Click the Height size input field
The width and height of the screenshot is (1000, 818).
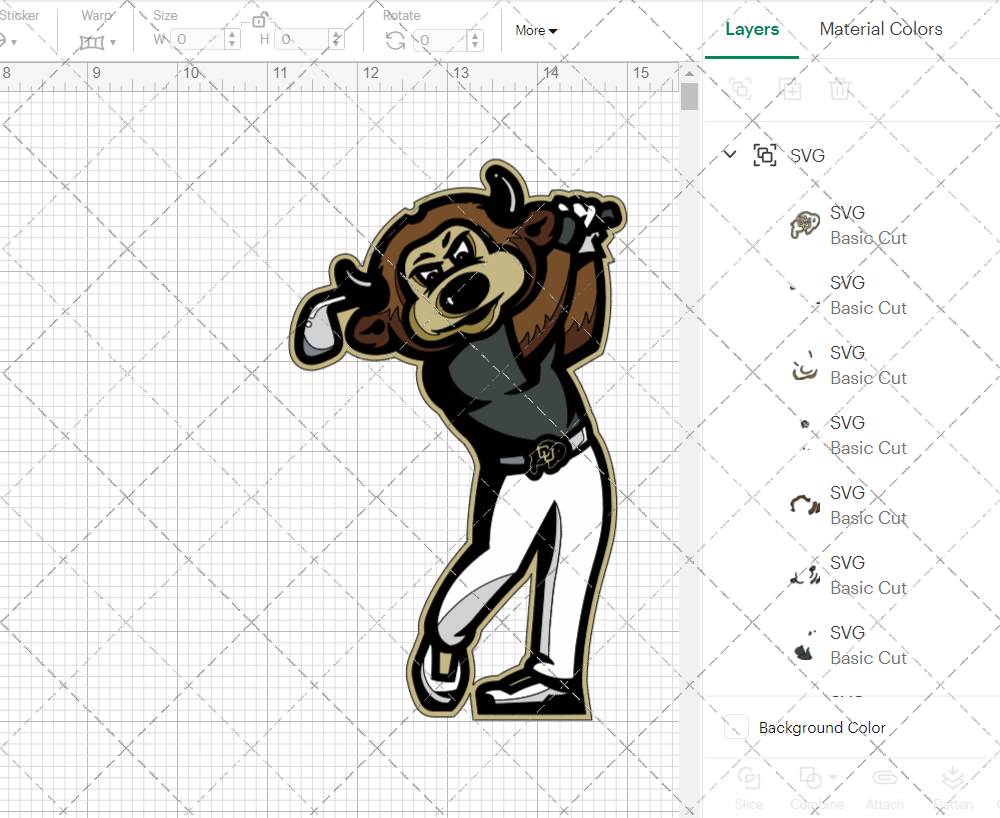[x=302, y=40]
